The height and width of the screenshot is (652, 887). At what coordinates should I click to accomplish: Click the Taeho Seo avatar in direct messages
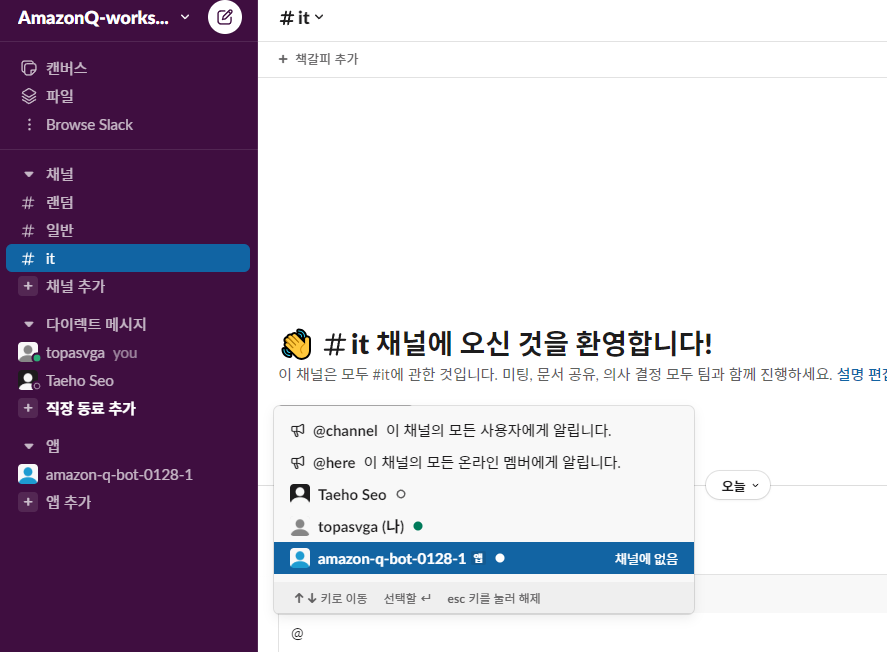[28, 380]
